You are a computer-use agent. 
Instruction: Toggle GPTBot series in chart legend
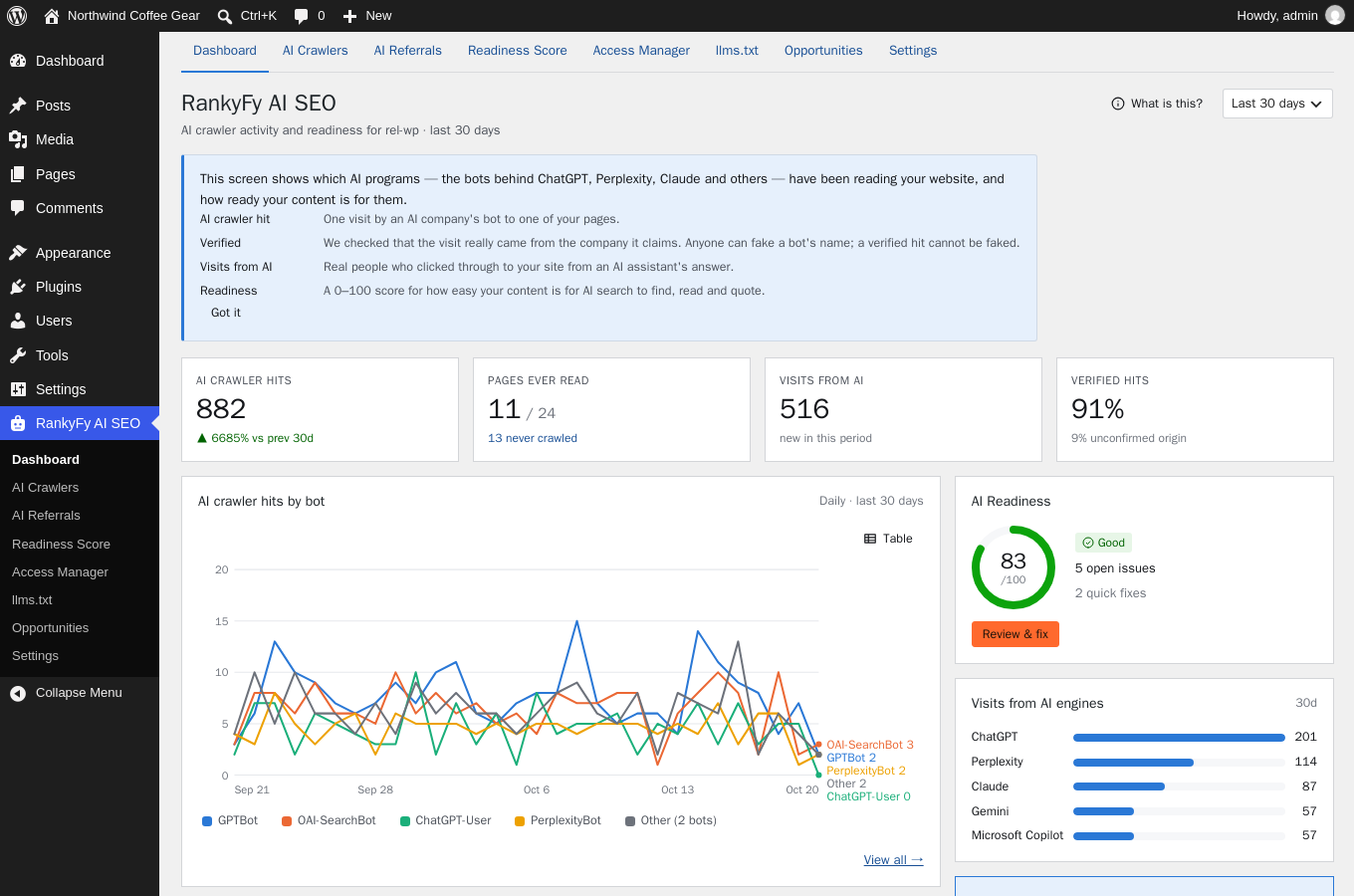[x=230, y=820]
